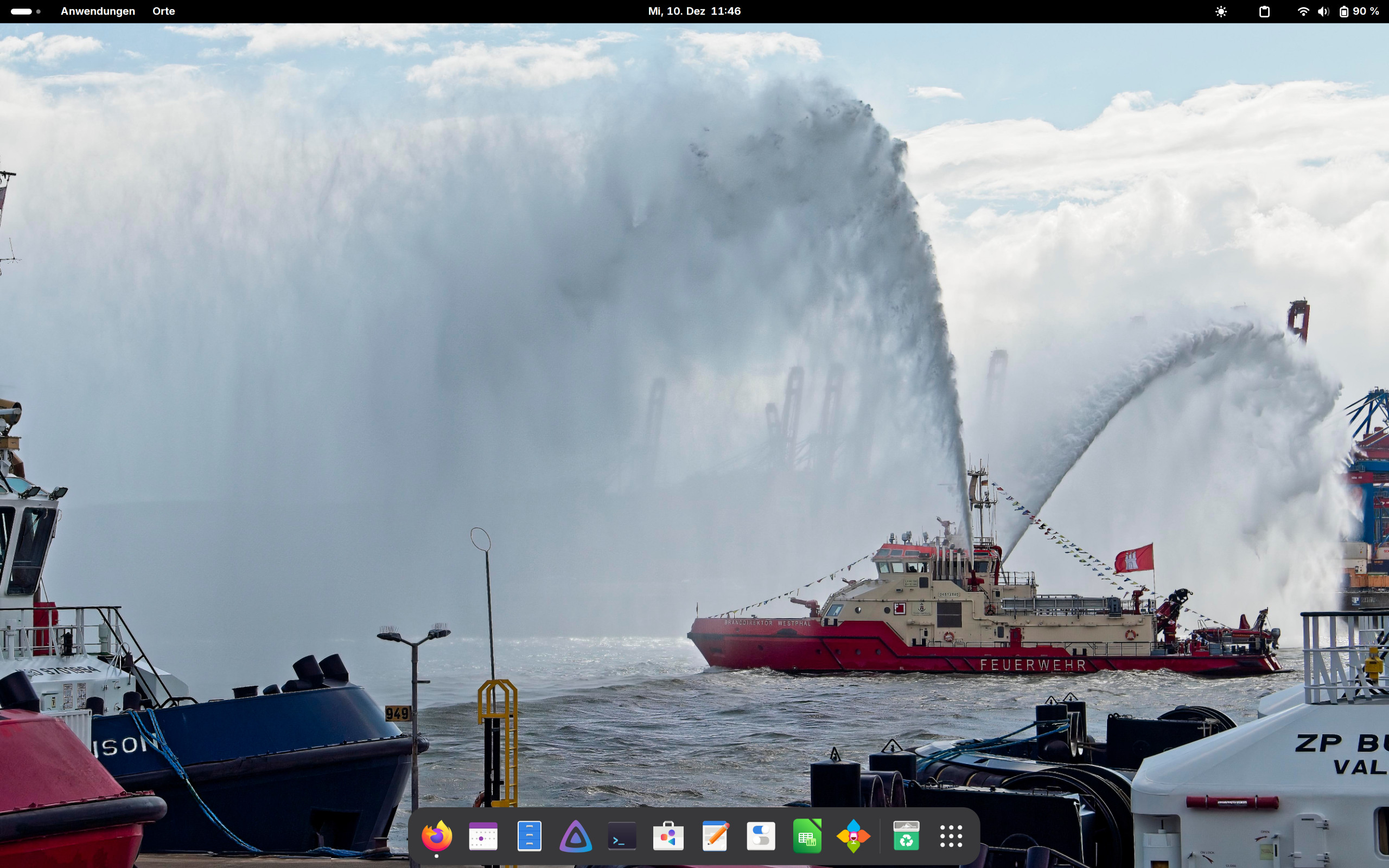Open system menu via battery 90 % indicator
The image size is (1389, 868).
pos(1359,11)
